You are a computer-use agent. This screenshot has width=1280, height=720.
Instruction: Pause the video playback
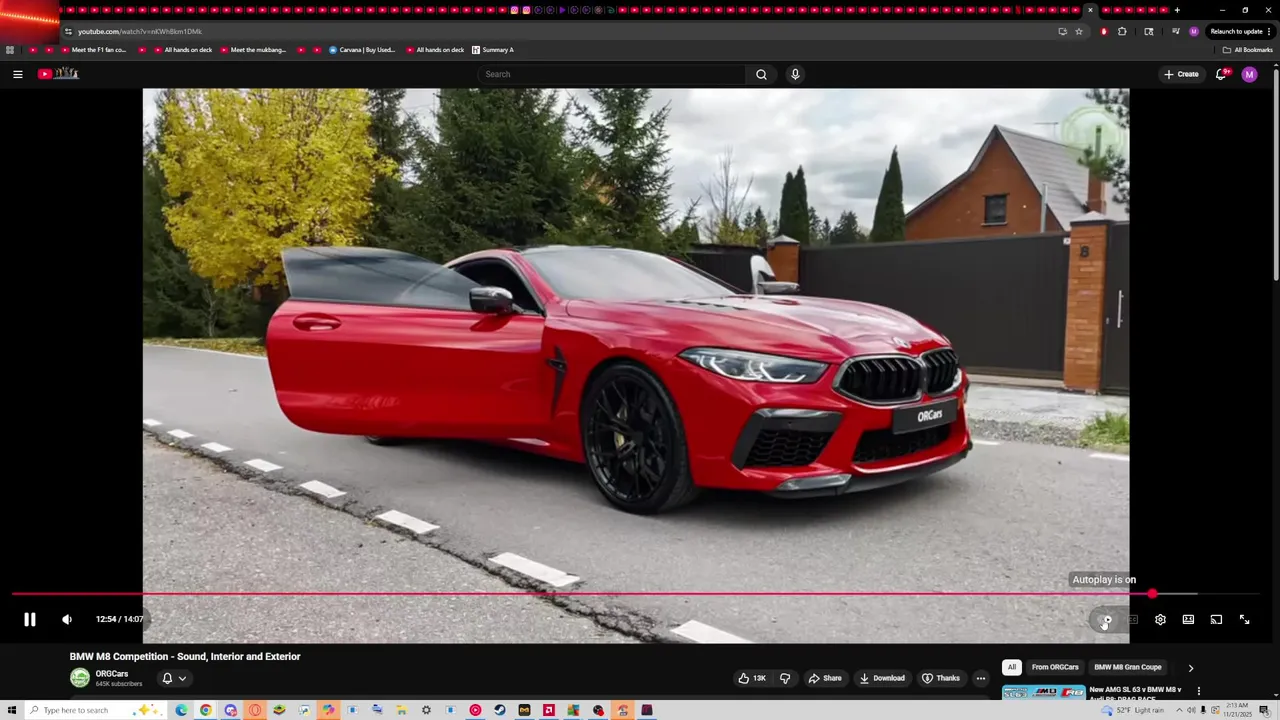click(x=30, y=619)
